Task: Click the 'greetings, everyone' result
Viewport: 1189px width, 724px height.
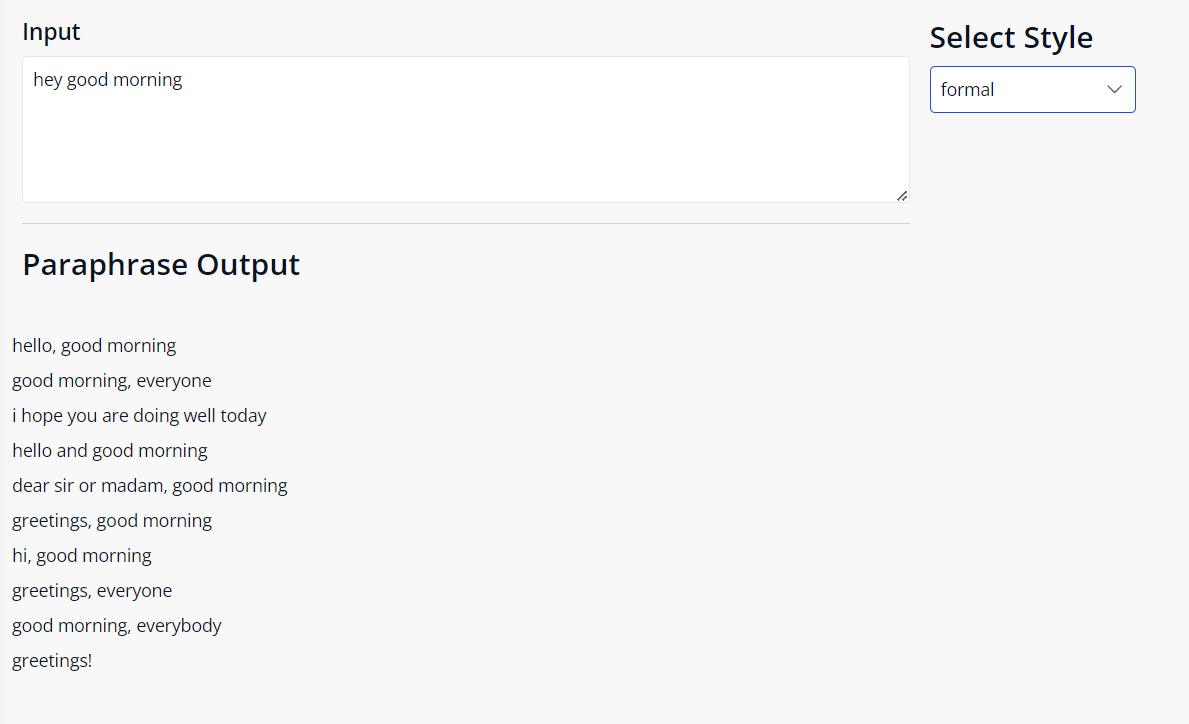Action: click(x=92, y=590)
